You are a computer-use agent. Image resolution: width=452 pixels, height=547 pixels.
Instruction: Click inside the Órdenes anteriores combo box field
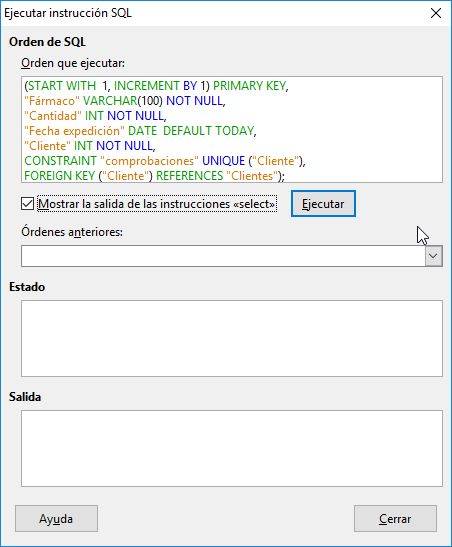pos(223,256)
